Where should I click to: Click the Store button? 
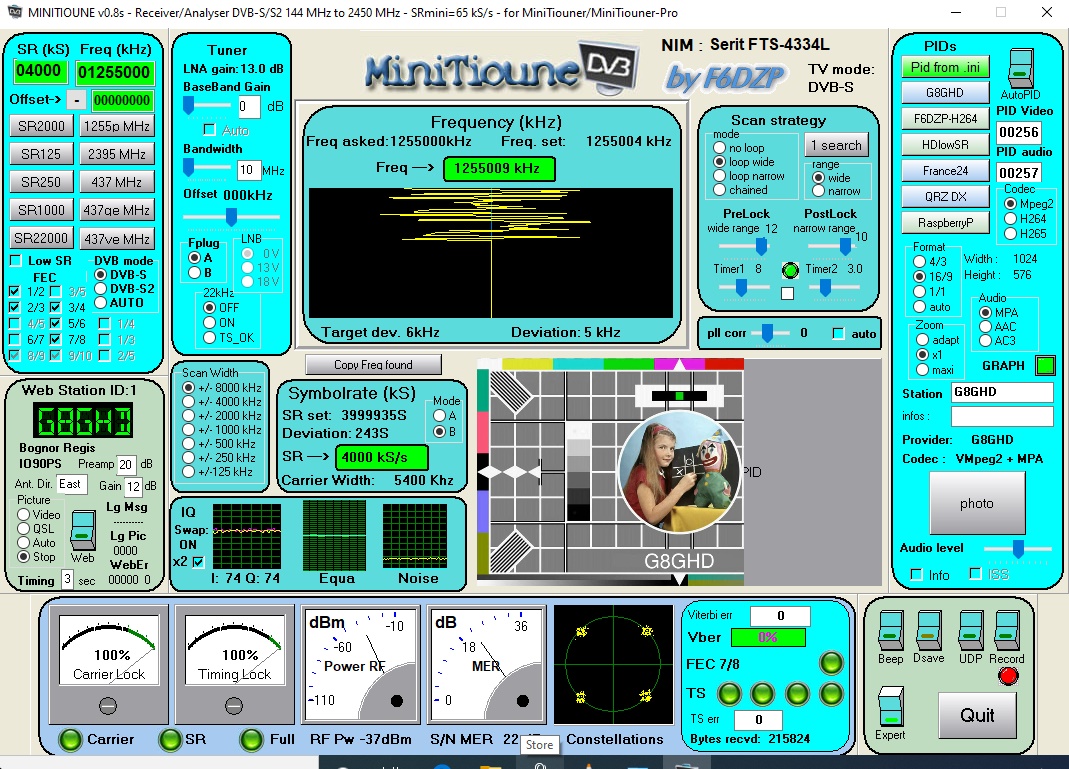tap(539, 744)
